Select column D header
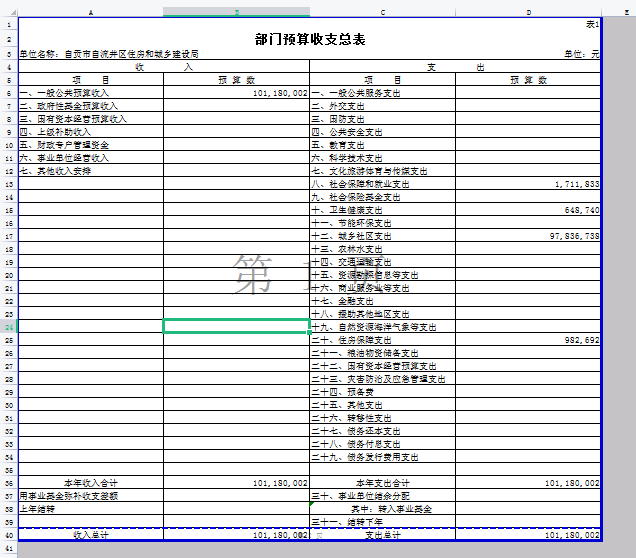Screen dimensions: 636x558 [x=528, y=12]
